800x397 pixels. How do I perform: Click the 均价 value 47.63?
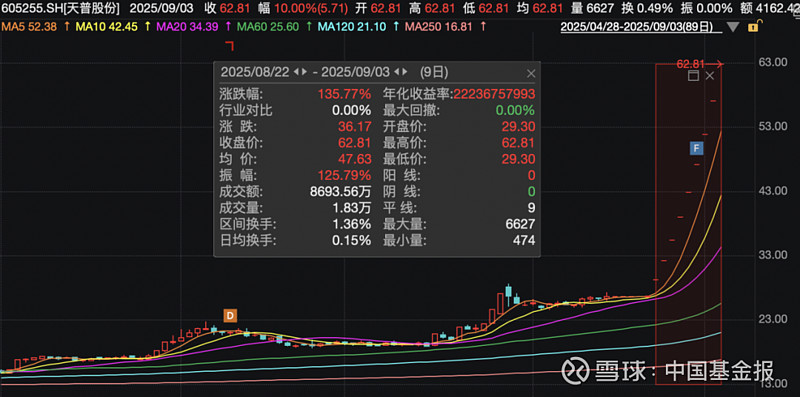(x=355, y=160)
